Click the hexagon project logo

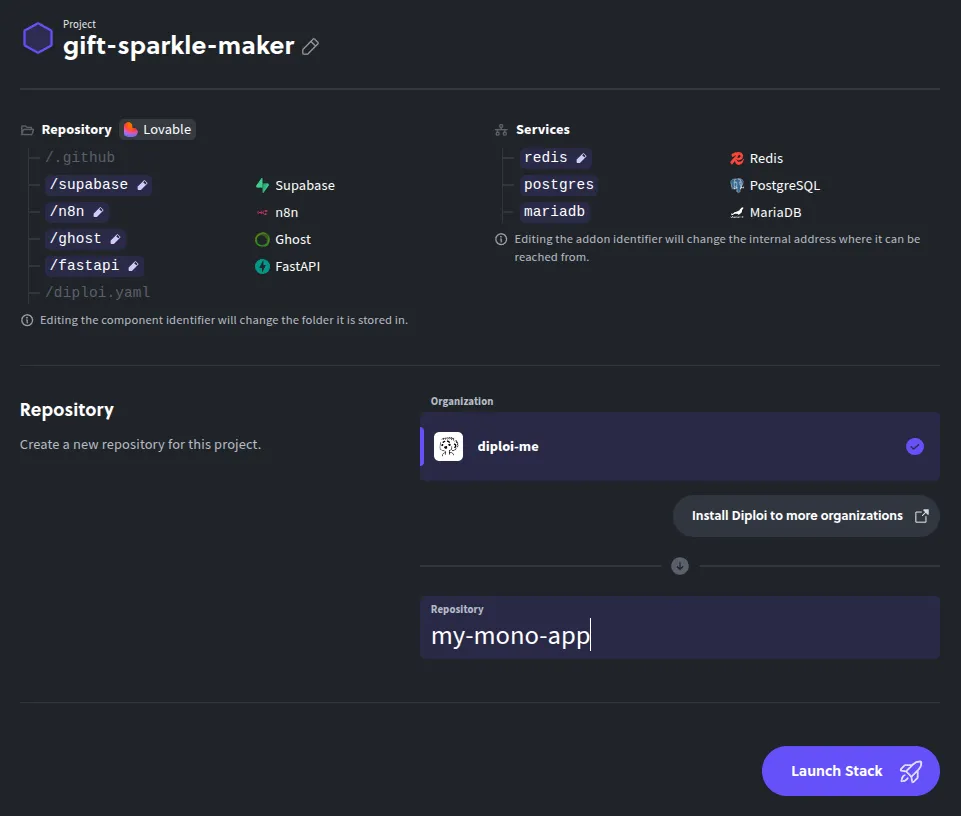[37, 38]
